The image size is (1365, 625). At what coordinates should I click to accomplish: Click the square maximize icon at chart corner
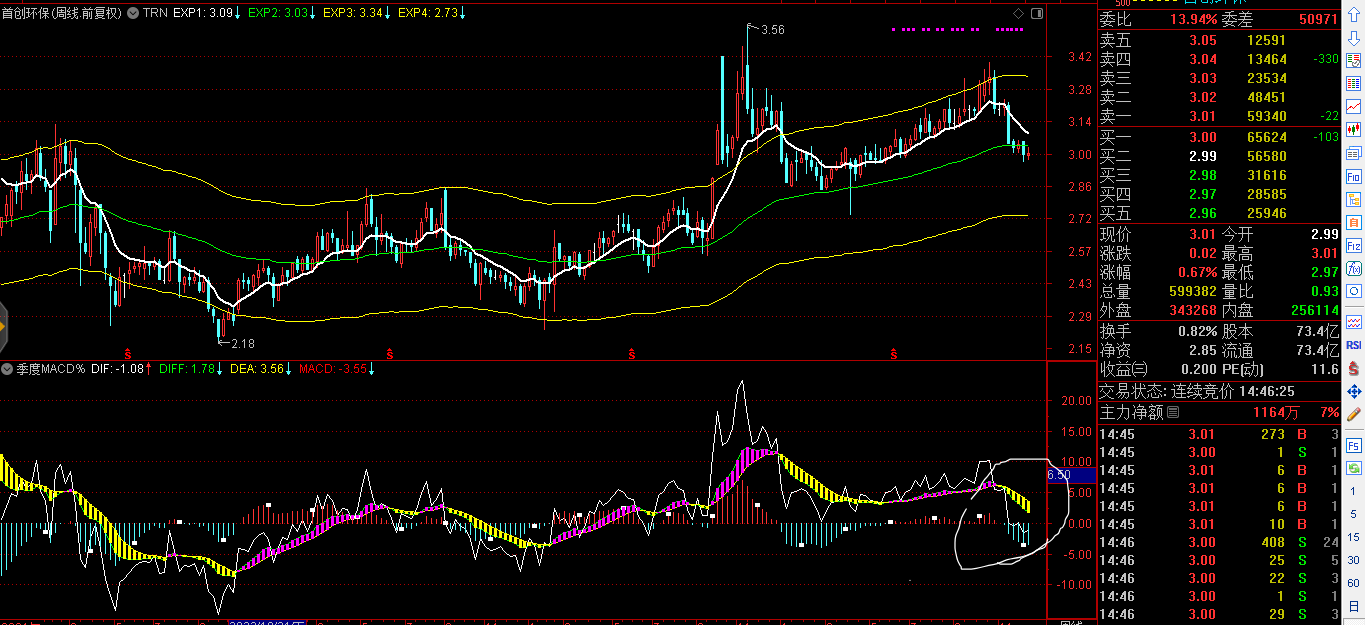point(1035,13)
